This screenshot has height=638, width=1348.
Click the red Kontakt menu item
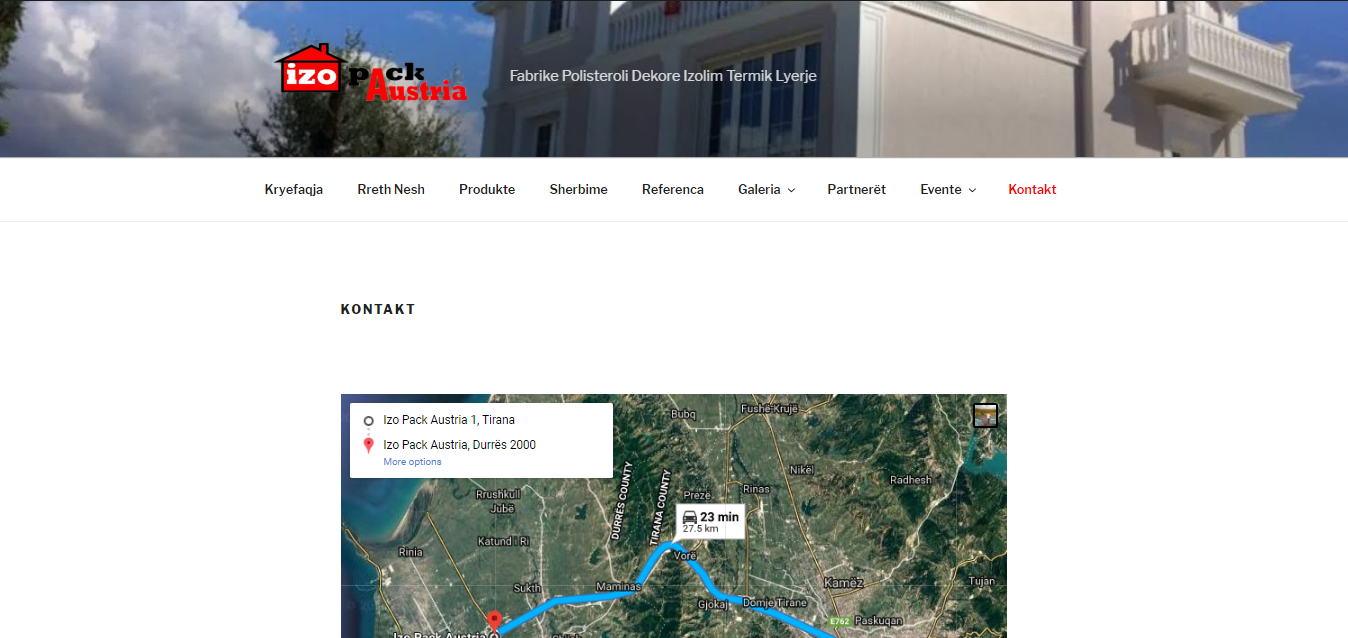1032,189
